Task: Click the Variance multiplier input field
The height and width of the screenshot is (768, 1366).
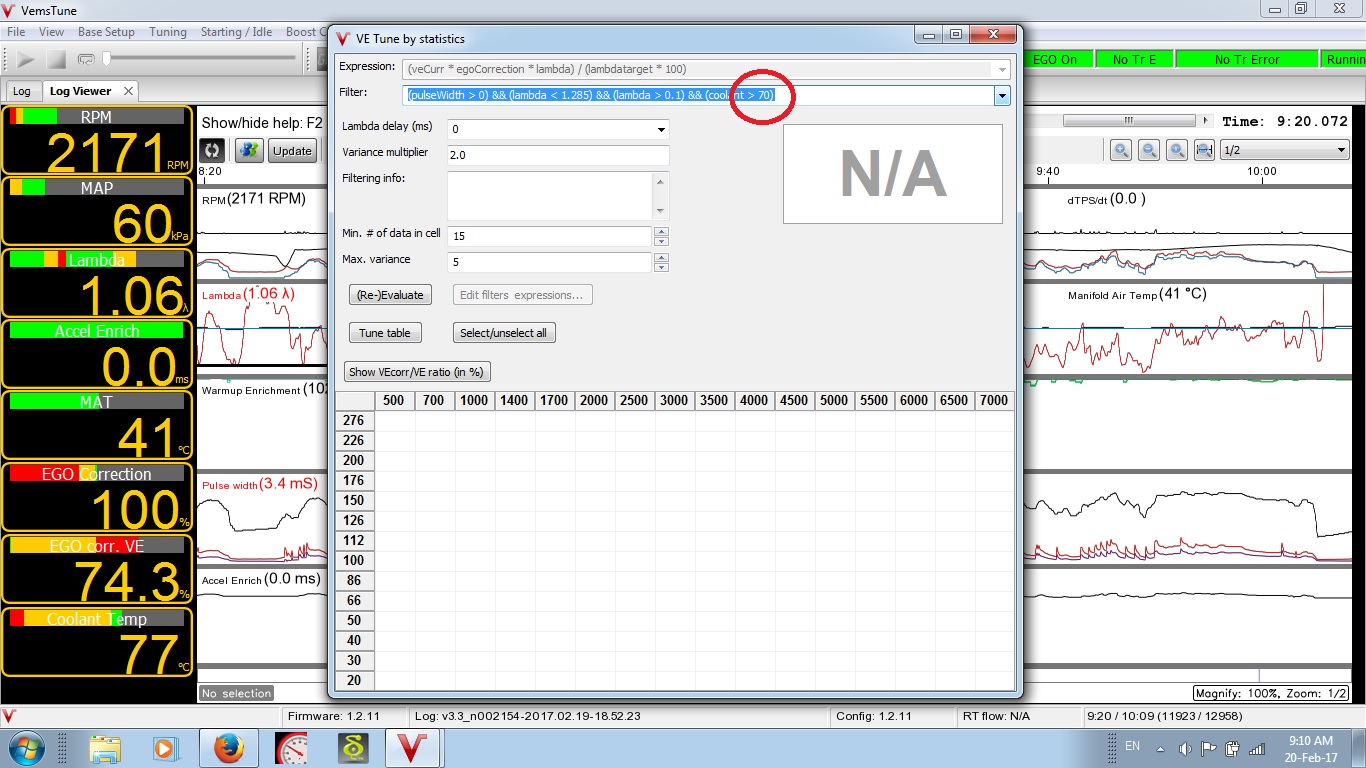Action: [x=557, y=155]
